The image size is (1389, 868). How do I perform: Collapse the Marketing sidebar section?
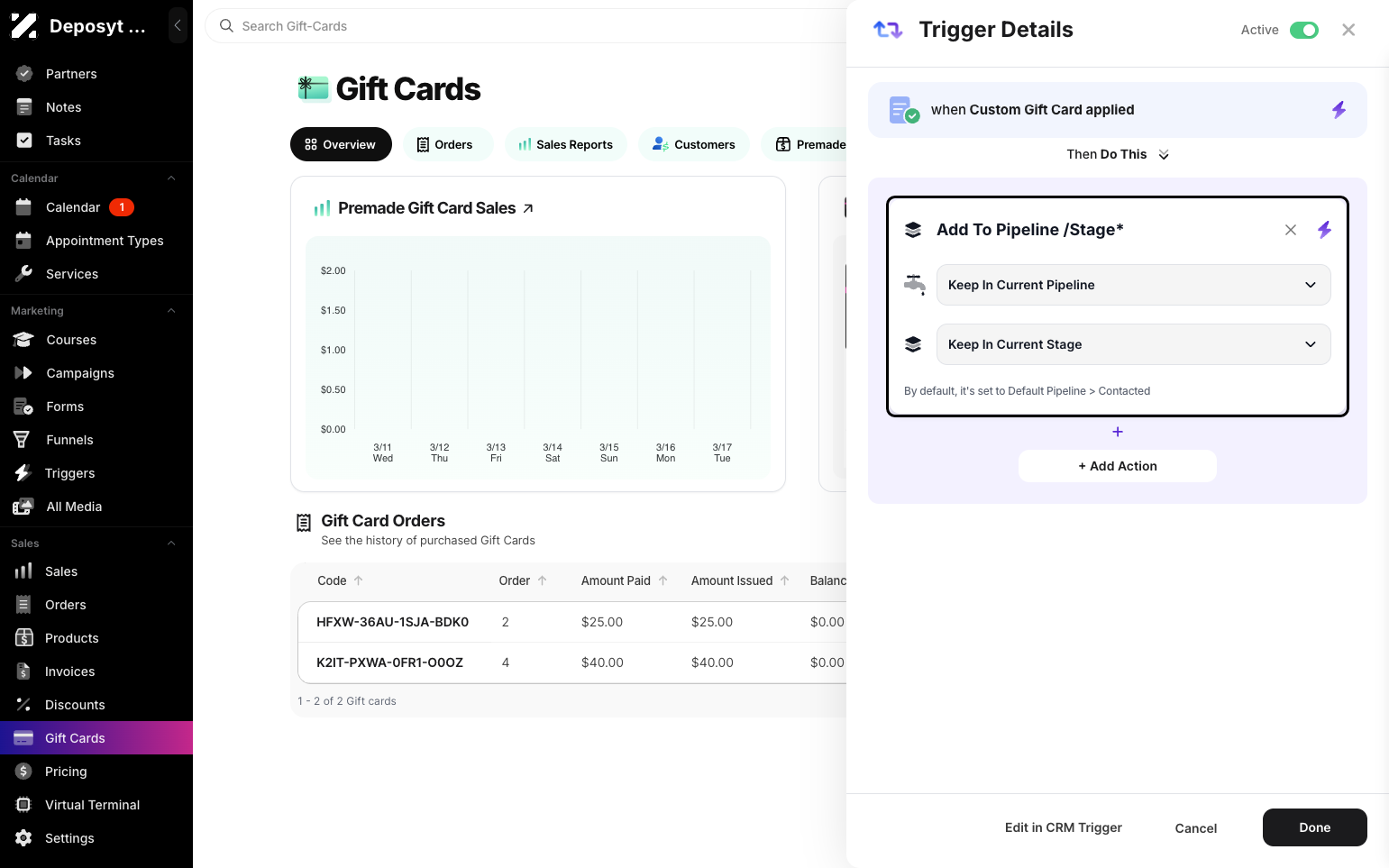tap(171, 311)
